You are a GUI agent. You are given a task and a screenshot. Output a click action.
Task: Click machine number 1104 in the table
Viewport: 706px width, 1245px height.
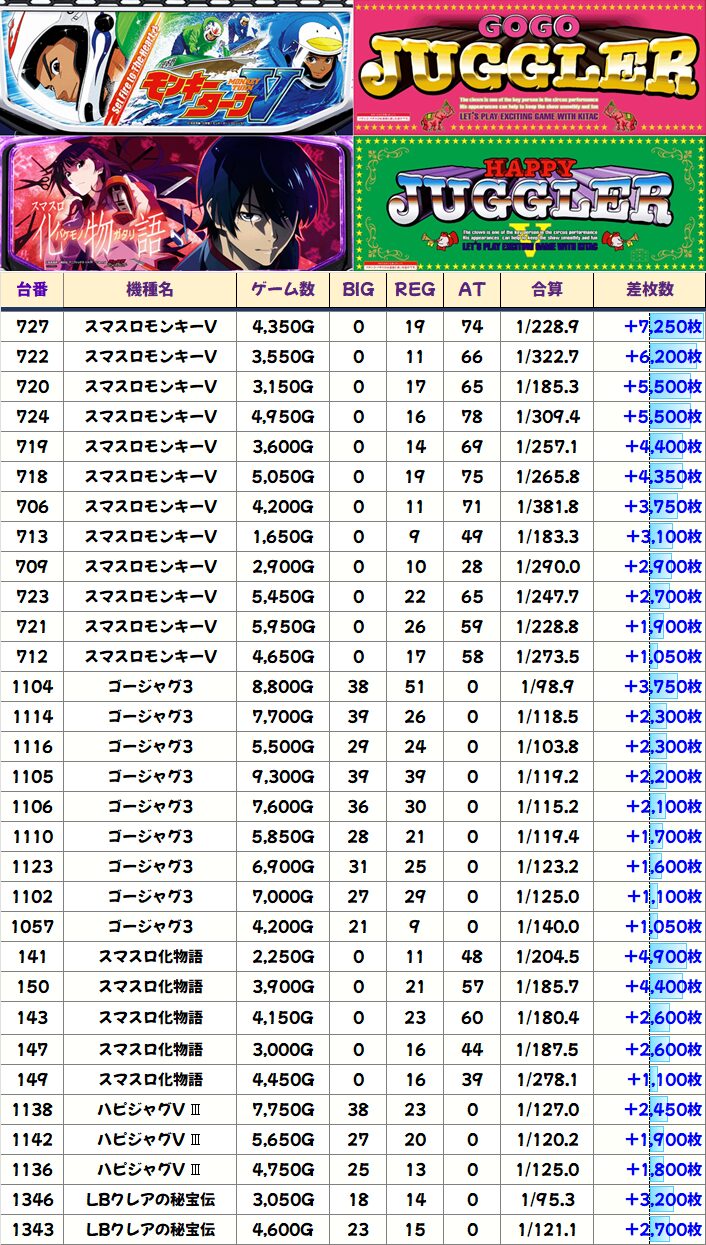32,687
